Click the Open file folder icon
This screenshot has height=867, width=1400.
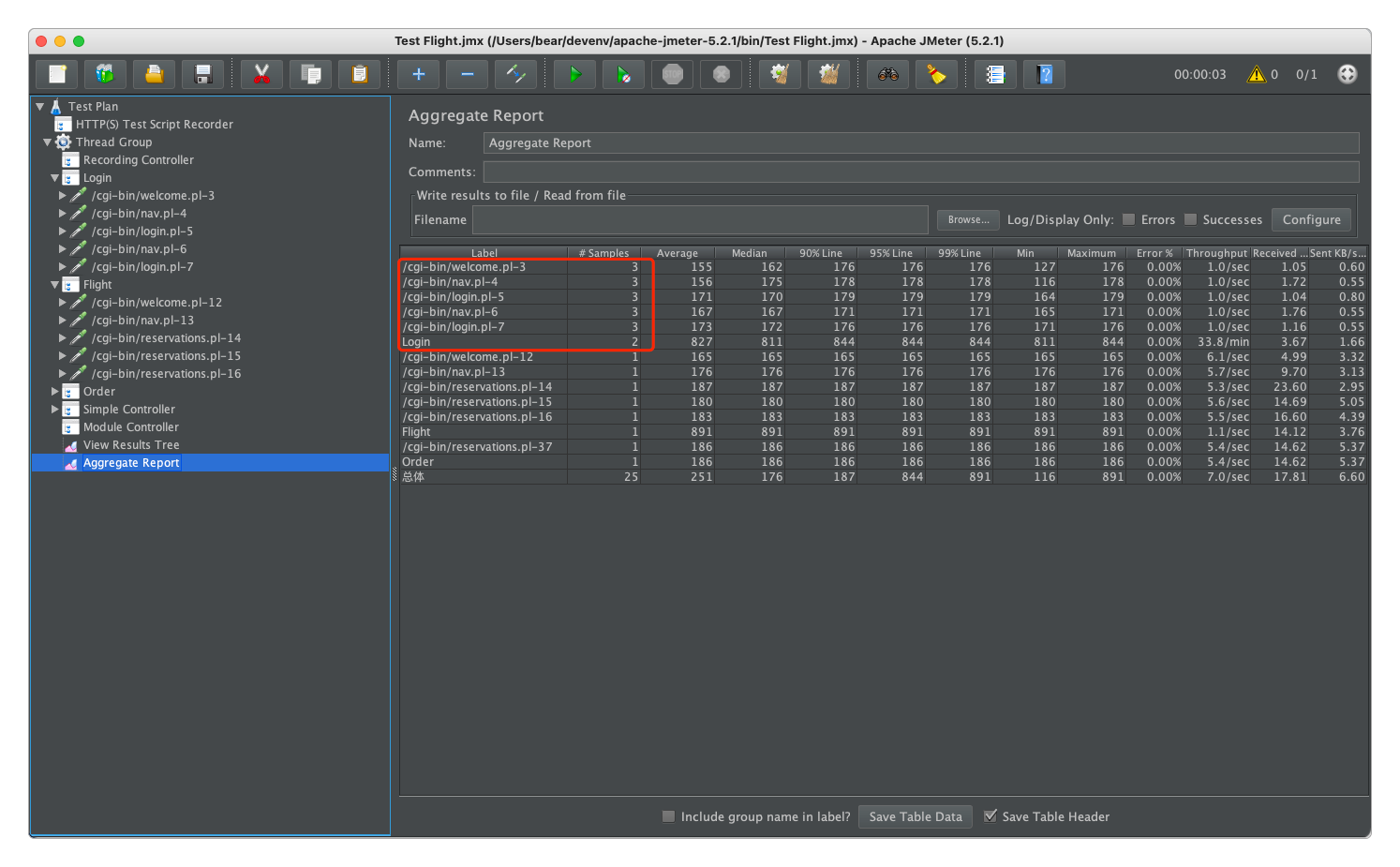pyautogui.click(x=154, y=74)
